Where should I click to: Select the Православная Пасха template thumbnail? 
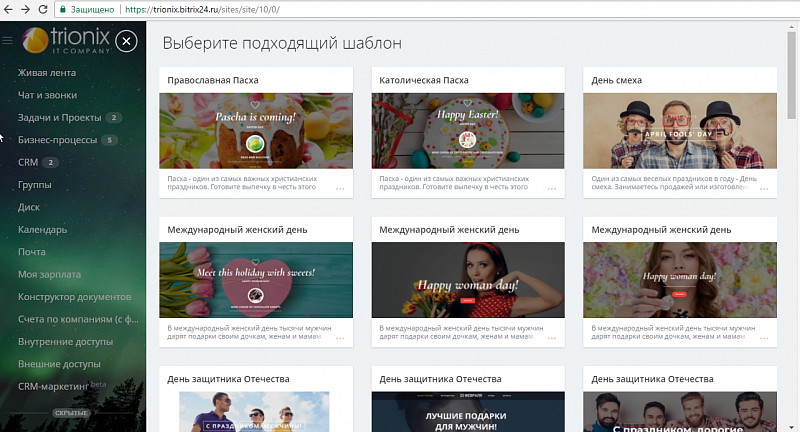[x=256, y=131]
